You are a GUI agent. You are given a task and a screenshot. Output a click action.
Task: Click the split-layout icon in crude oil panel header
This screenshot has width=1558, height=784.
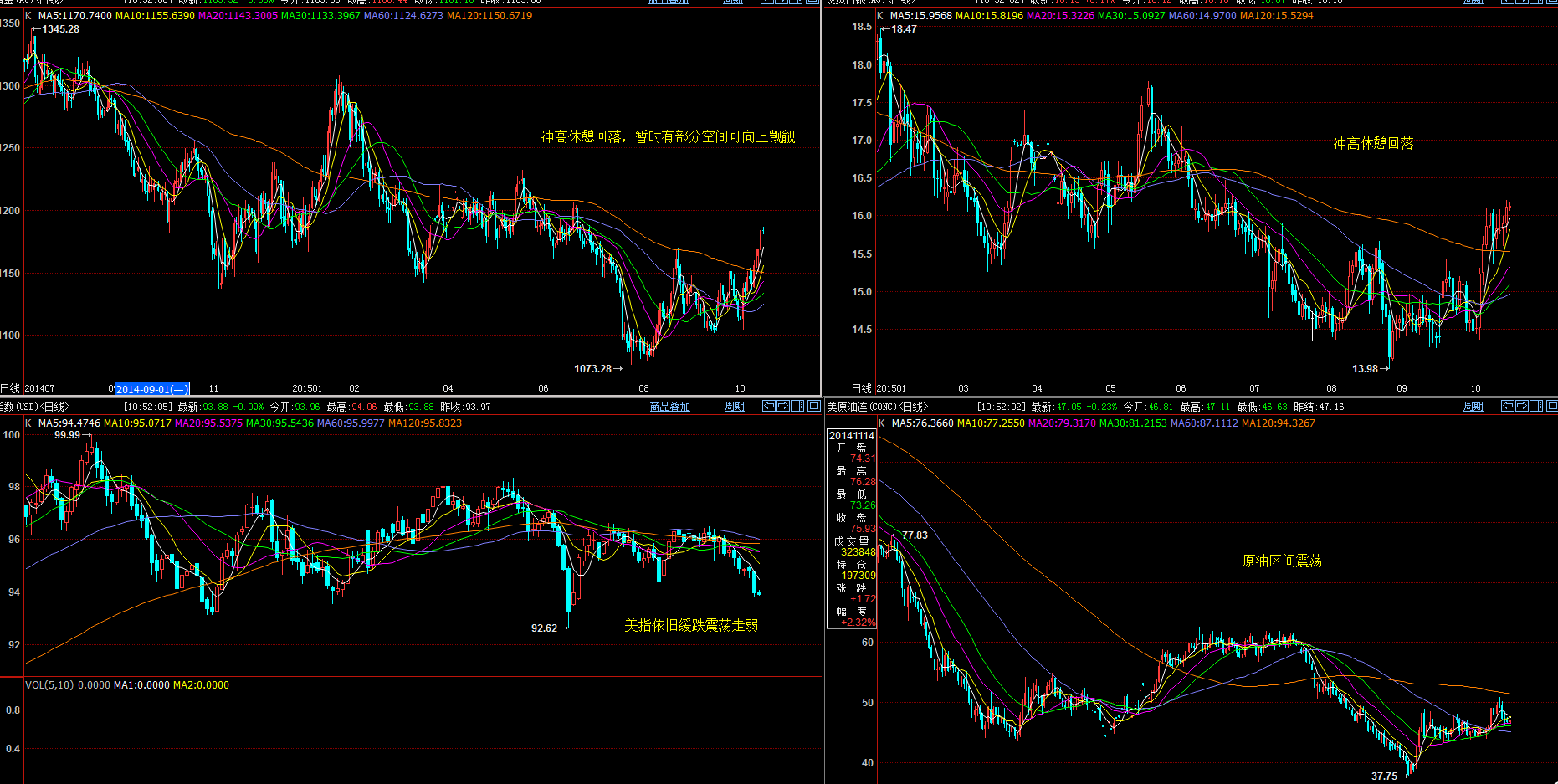(1537, 406)
